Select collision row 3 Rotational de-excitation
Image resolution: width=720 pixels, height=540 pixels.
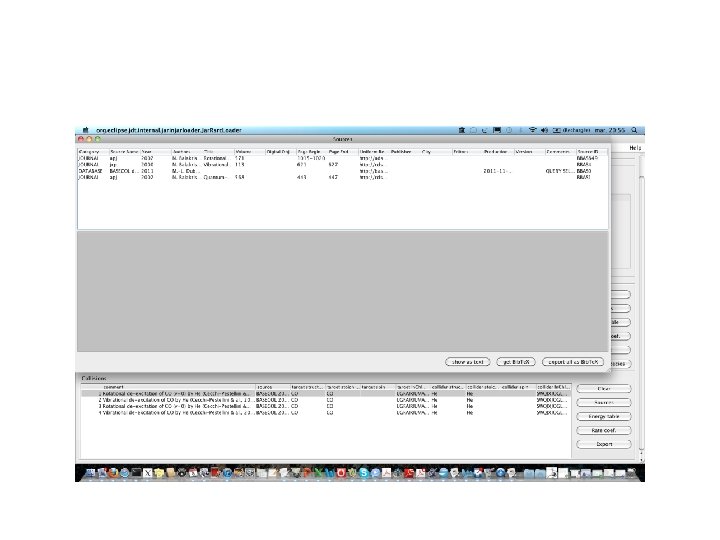[x=326, y=406]
